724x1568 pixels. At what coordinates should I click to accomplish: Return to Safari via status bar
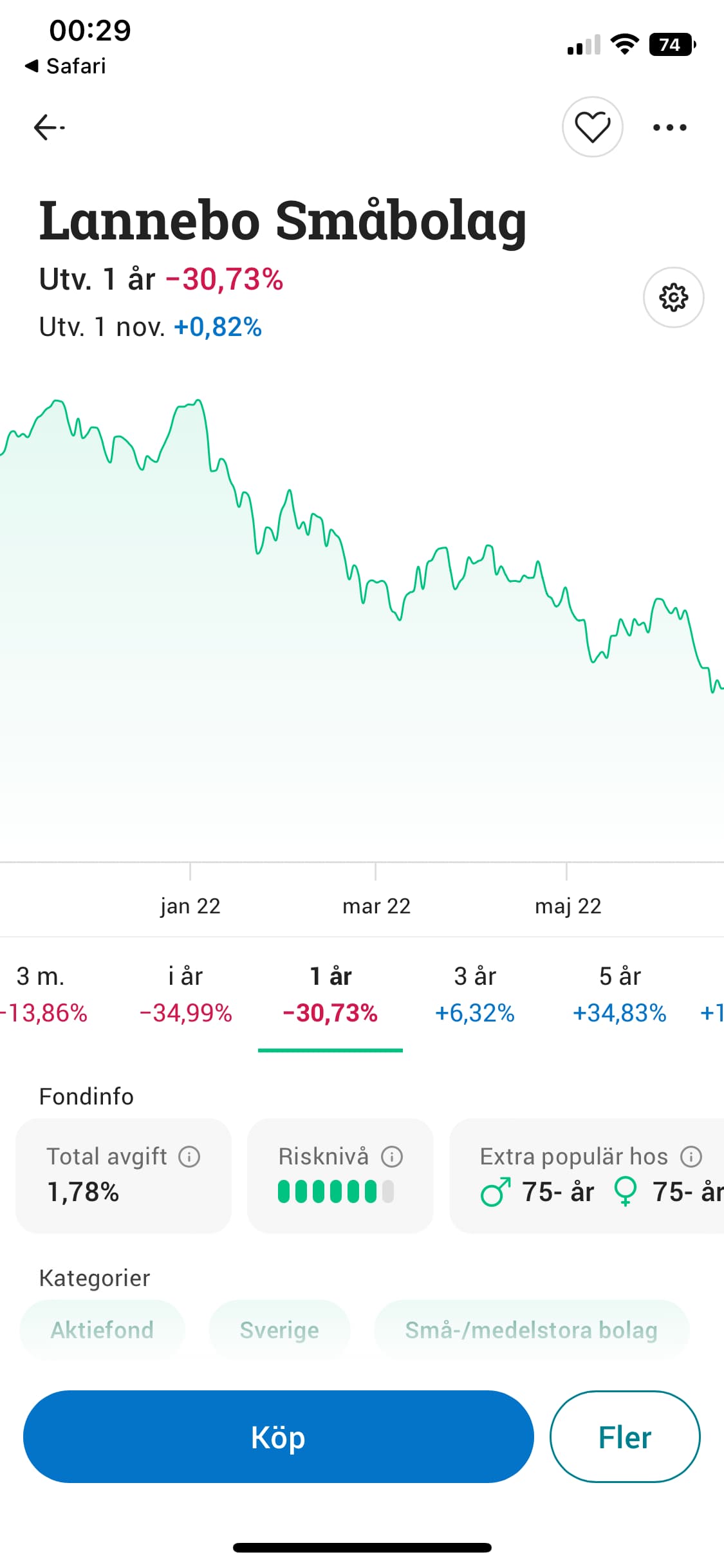tap(66, 66)
